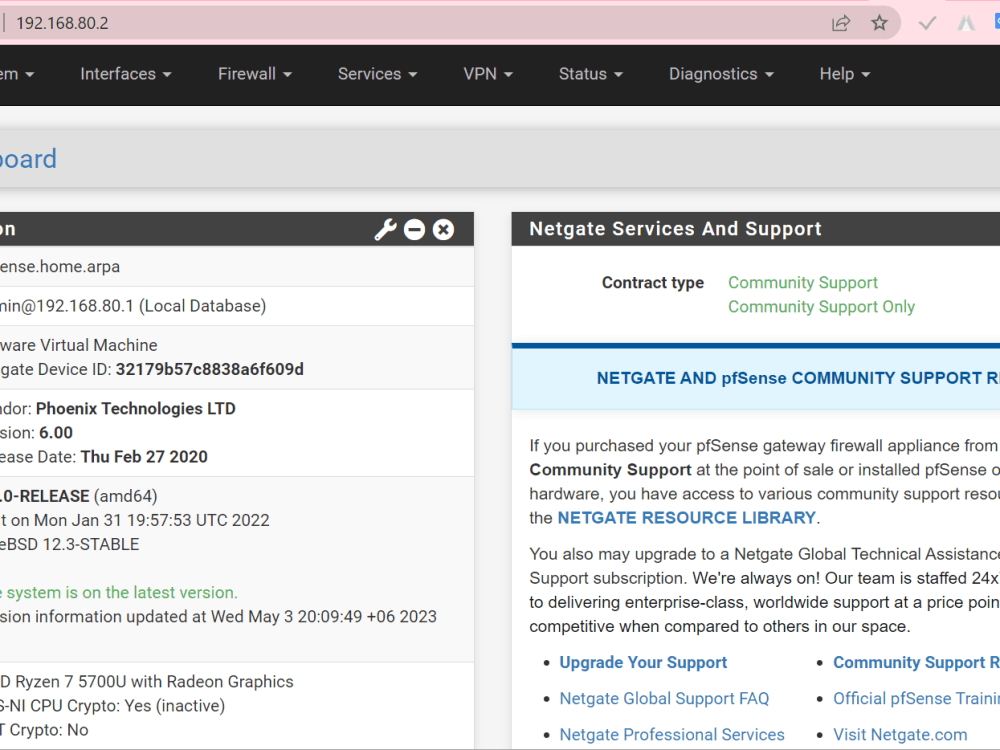This screenshot has width=1000, height=750.
Task: Open the VPN menu
Action: coord(488,74)
